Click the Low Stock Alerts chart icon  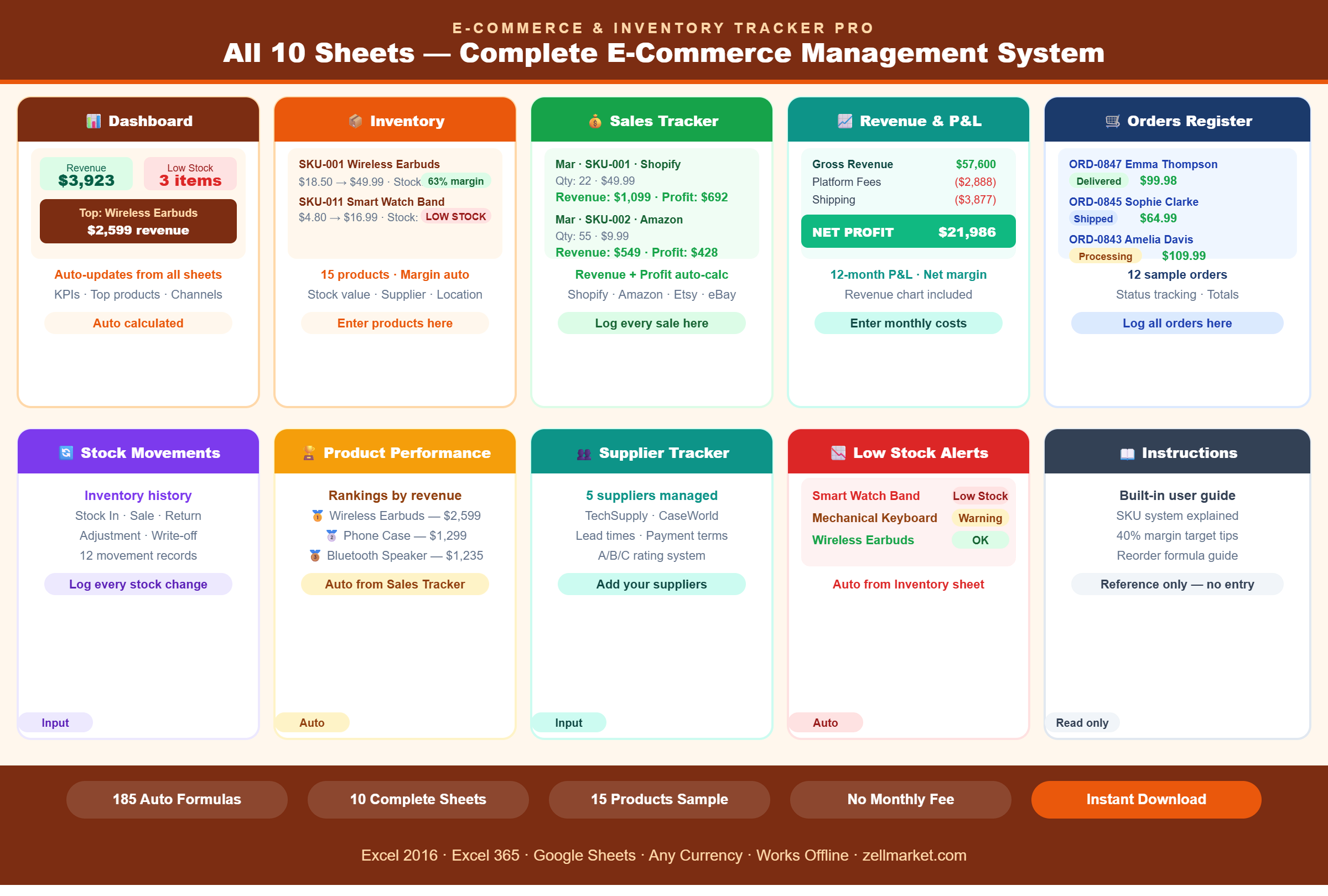838,453
